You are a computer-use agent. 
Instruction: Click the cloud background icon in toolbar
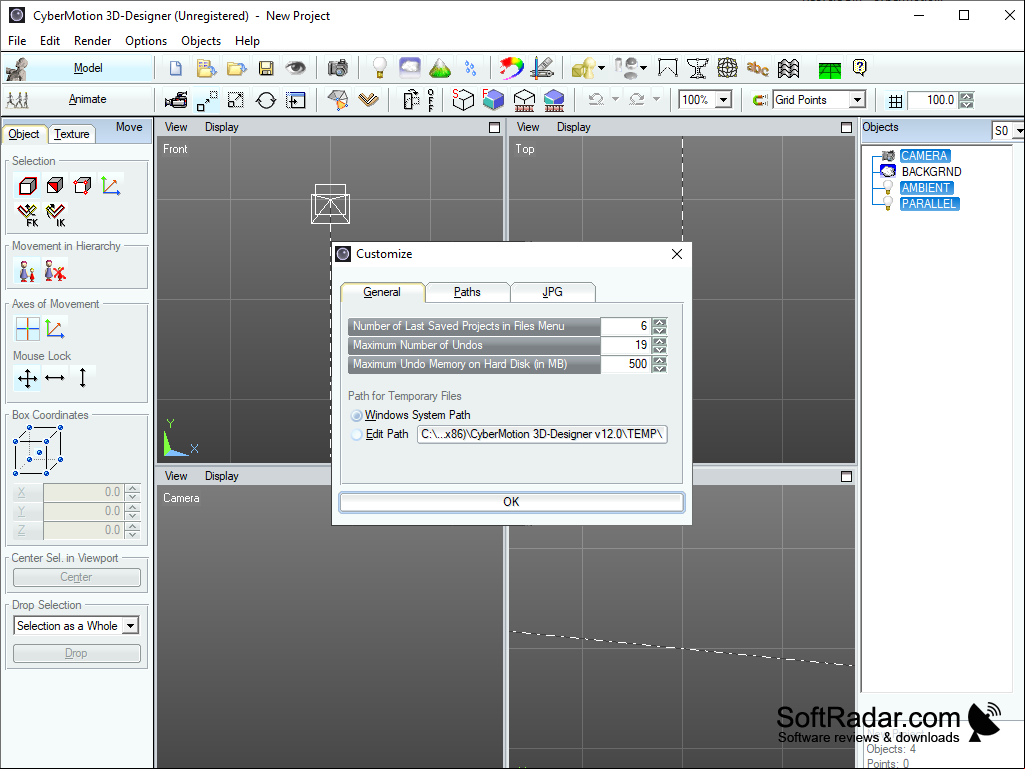click(x=410, y=67)
